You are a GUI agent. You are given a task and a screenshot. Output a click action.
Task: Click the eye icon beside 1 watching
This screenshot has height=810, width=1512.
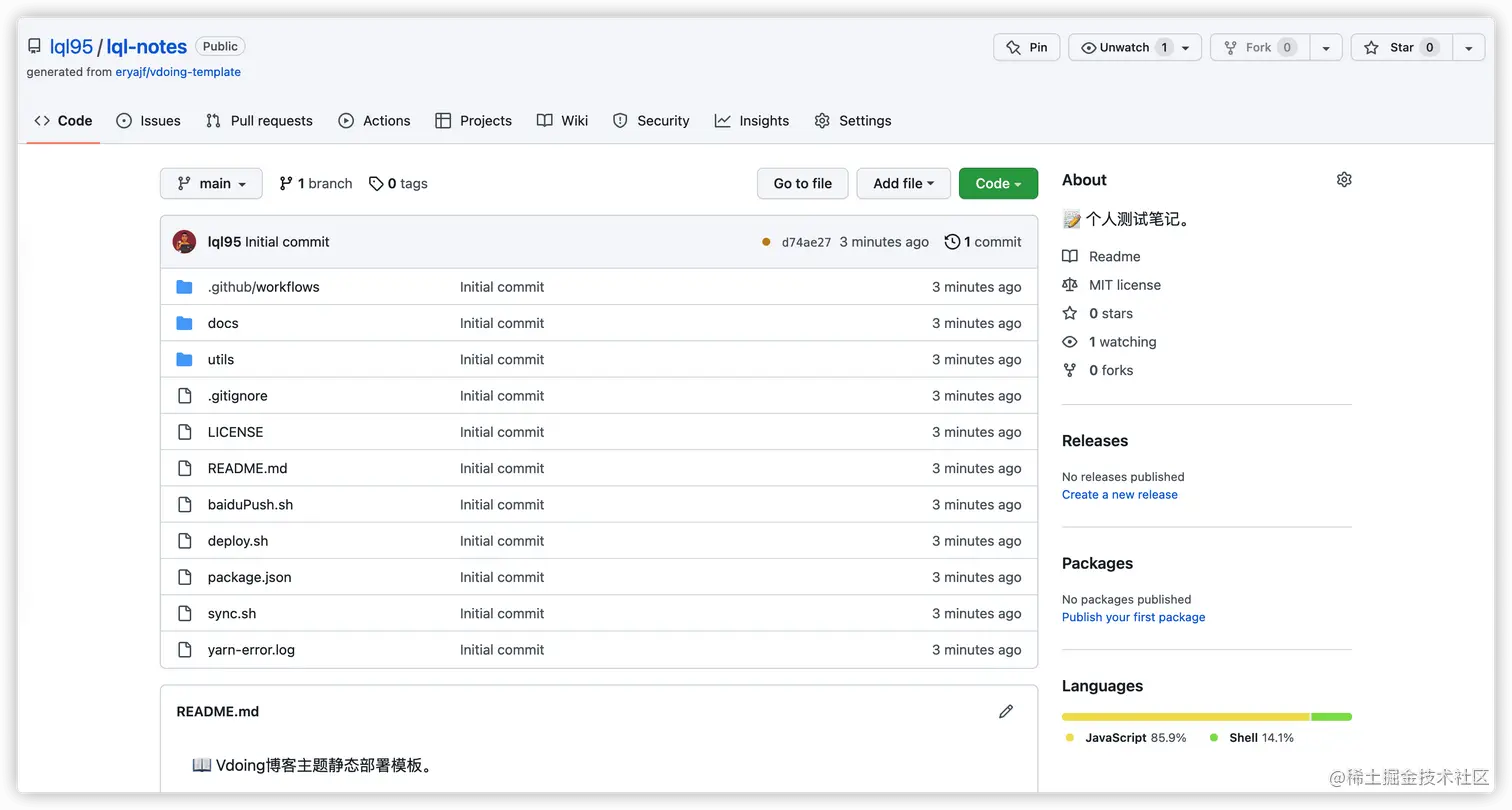[1070, 342]
